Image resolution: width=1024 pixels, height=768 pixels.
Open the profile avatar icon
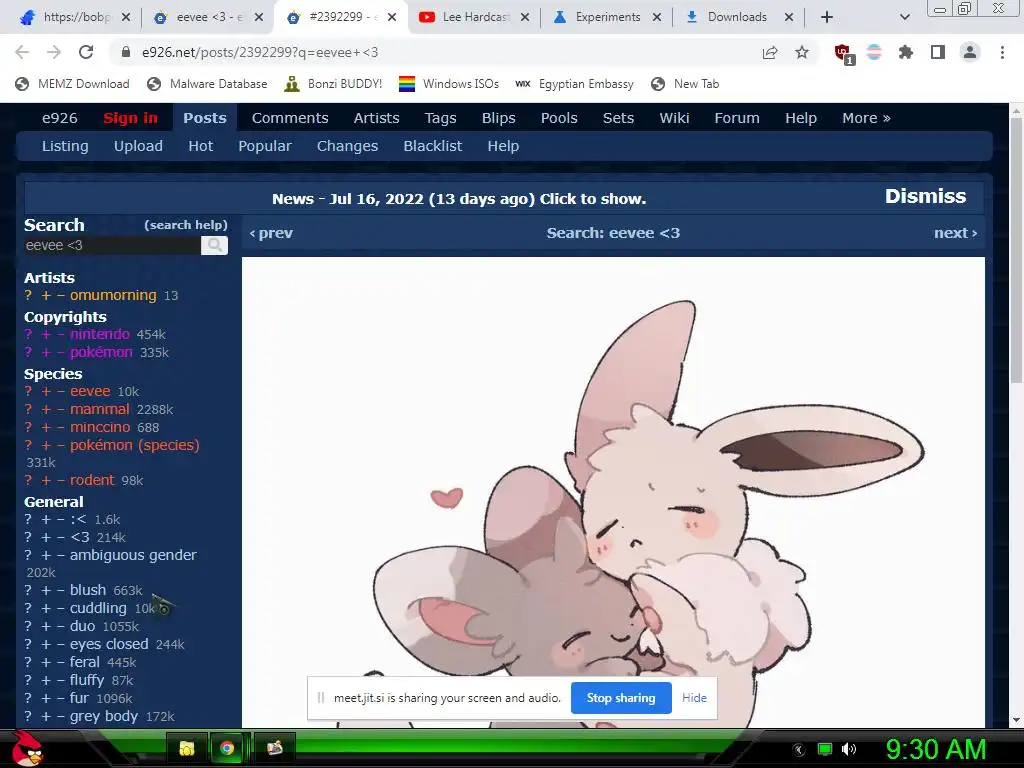970,52
